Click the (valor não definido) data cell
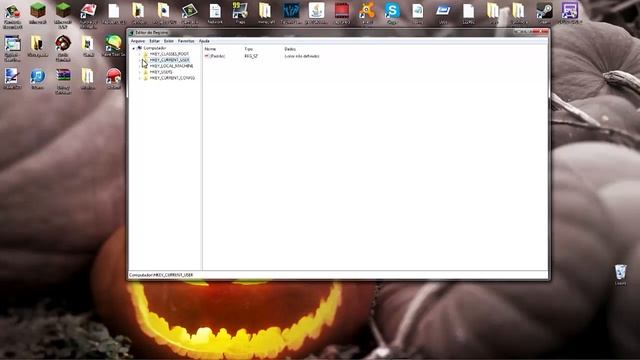This screenshot has width=640, height=360. [x=302, y=56]
